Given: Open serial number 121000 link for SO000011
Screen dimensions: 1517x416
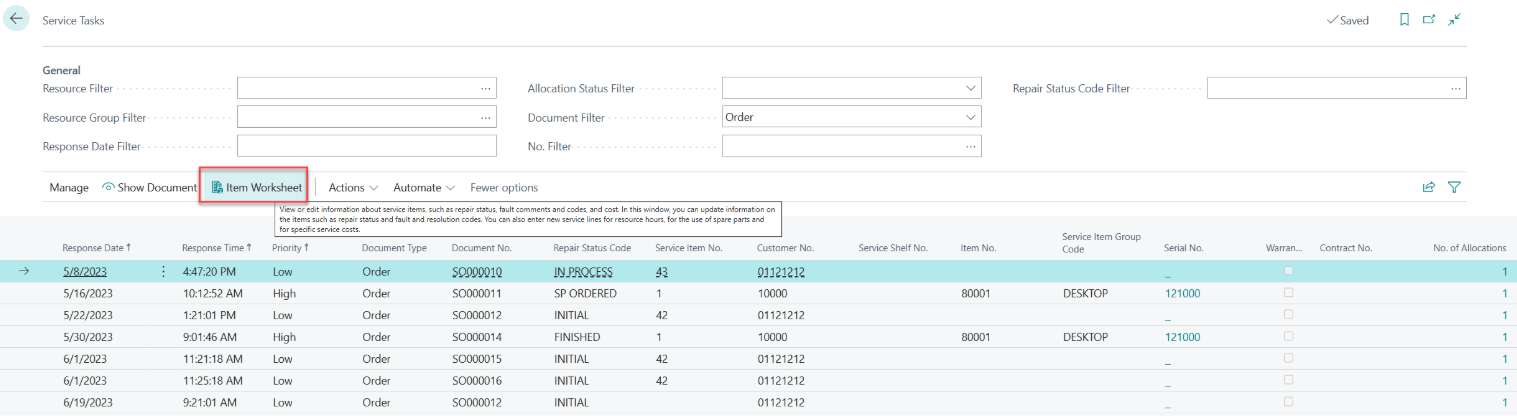Looking at the screenshot, I should tap(1182, 293).
